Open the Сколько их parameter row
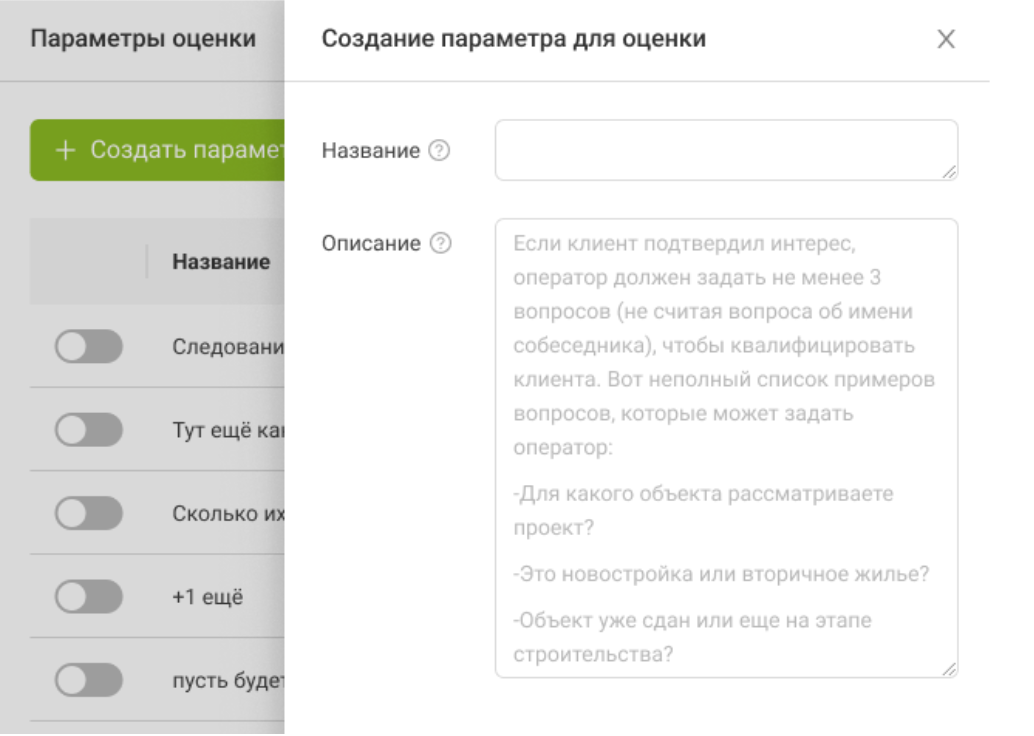The height and width of the screenshot is (736, 1034). tap(228, 514)
